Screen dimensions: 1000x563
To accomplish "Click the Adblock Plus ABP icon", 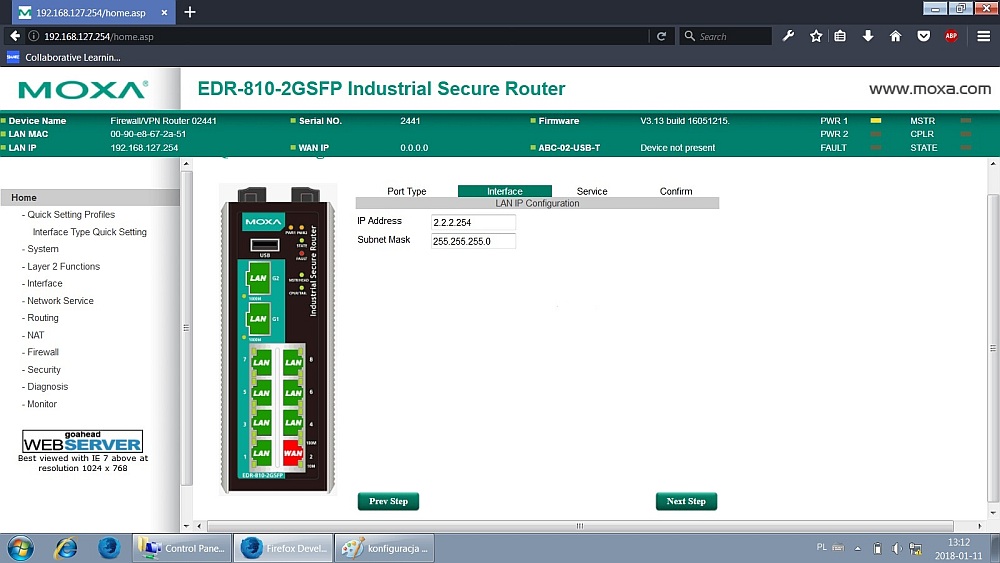I will [951, 36].
